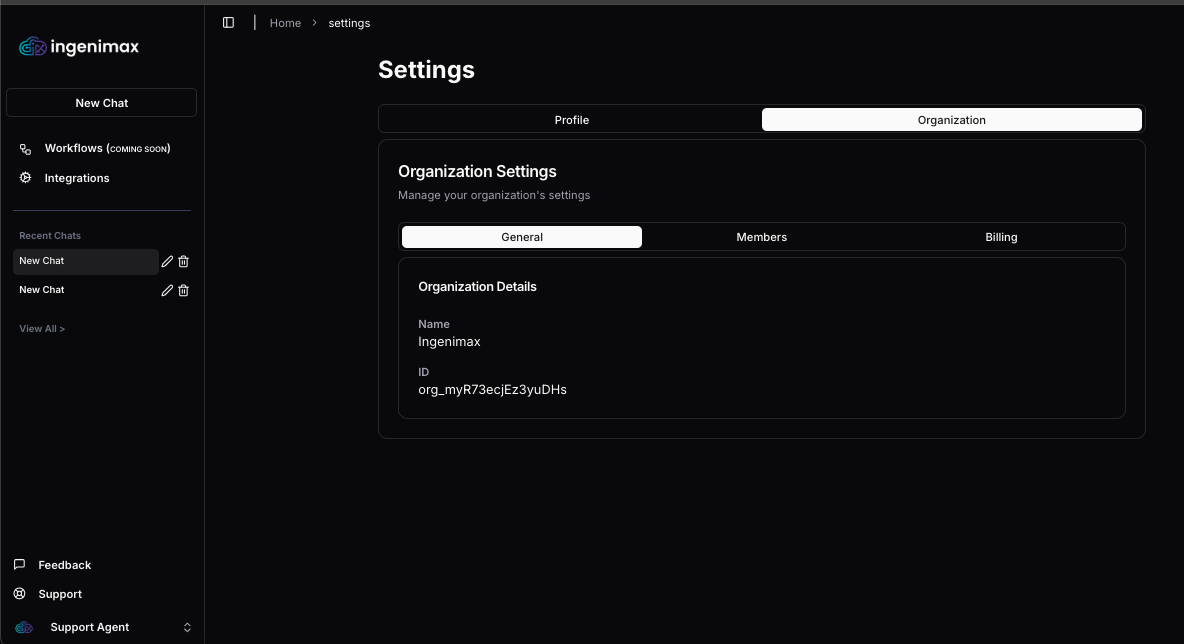Click the Workflows icon in sidebar
The width and height of the screenshot is (1184, 644).
26,149
